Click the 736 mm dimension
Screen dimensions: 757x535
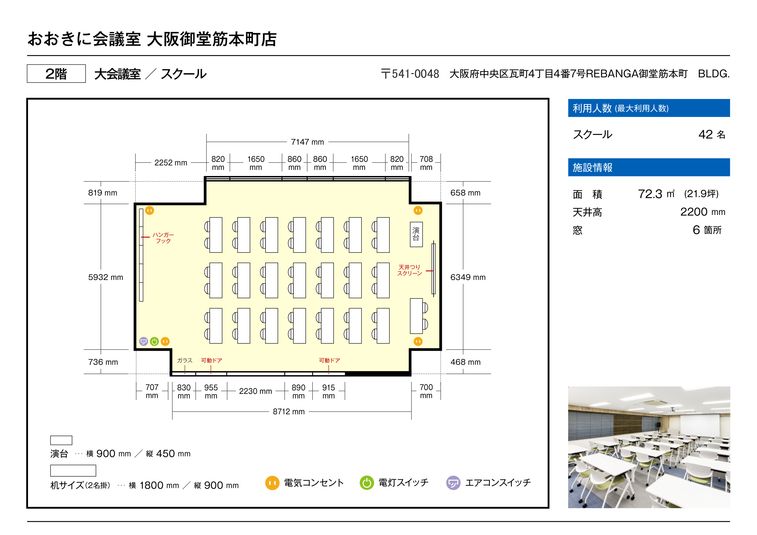pyautogui.click(x=103, y=362)
